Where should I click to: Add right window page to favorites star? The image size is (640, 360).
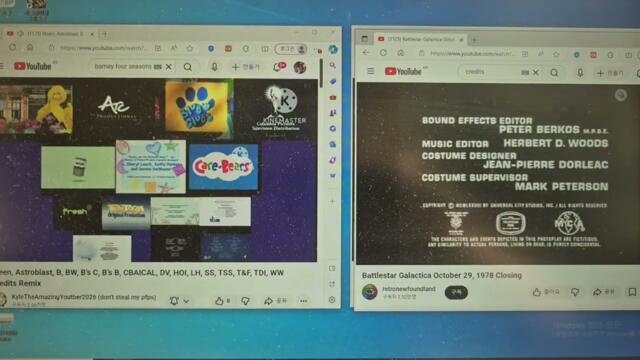pos(556,54)
